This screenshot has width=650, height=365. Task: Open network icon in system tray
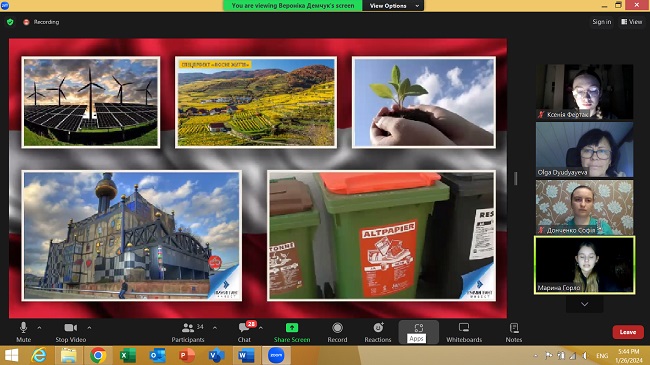pyautogui.click(x=572, y=355)
